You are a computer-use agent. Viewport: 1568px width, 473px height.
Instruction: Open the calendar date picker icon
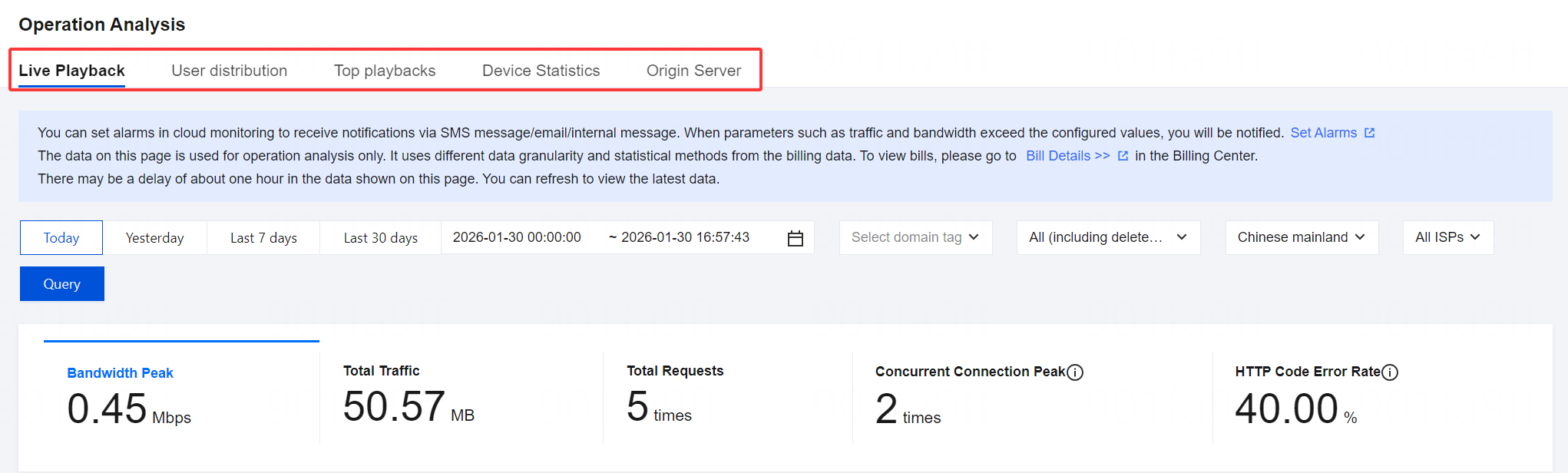point(795,238)
